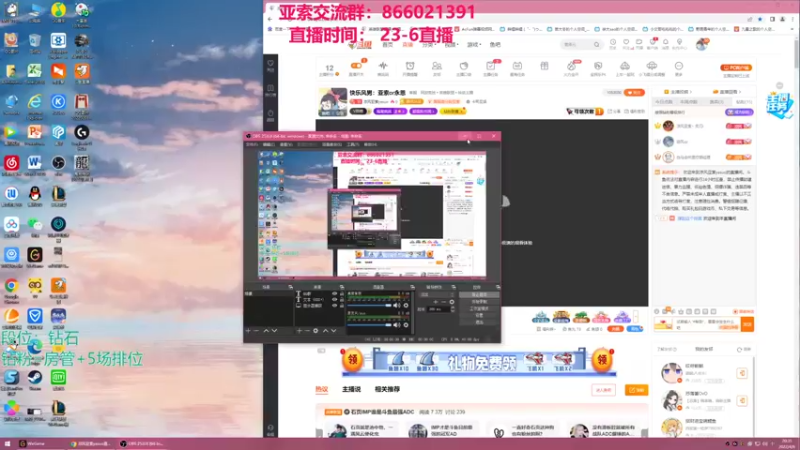Viewport: 800px width, 450px height.
Task: Toggle lock on first OBS source
Action: (342, 293)
